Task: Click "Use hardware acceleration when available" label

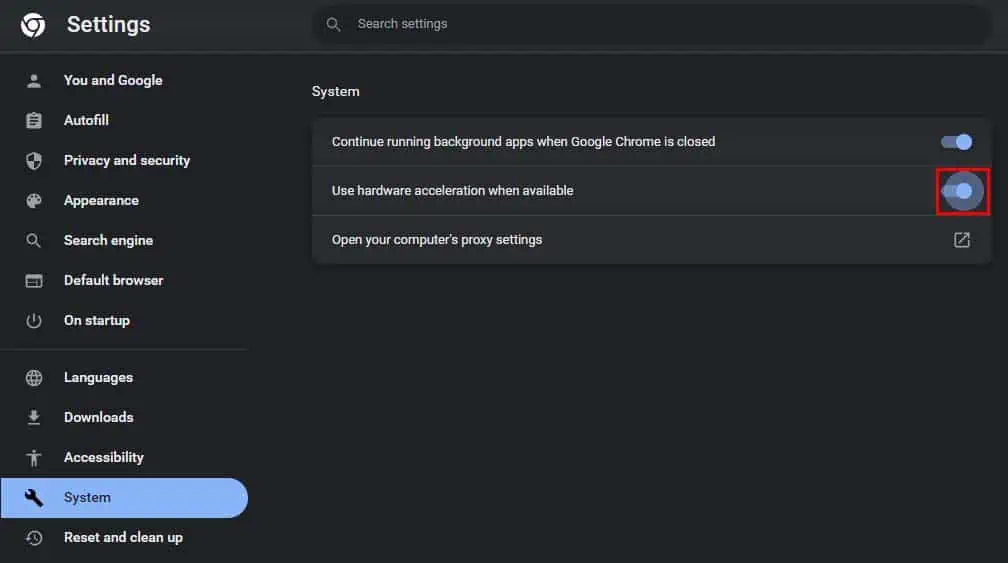Action: point(453,191)
